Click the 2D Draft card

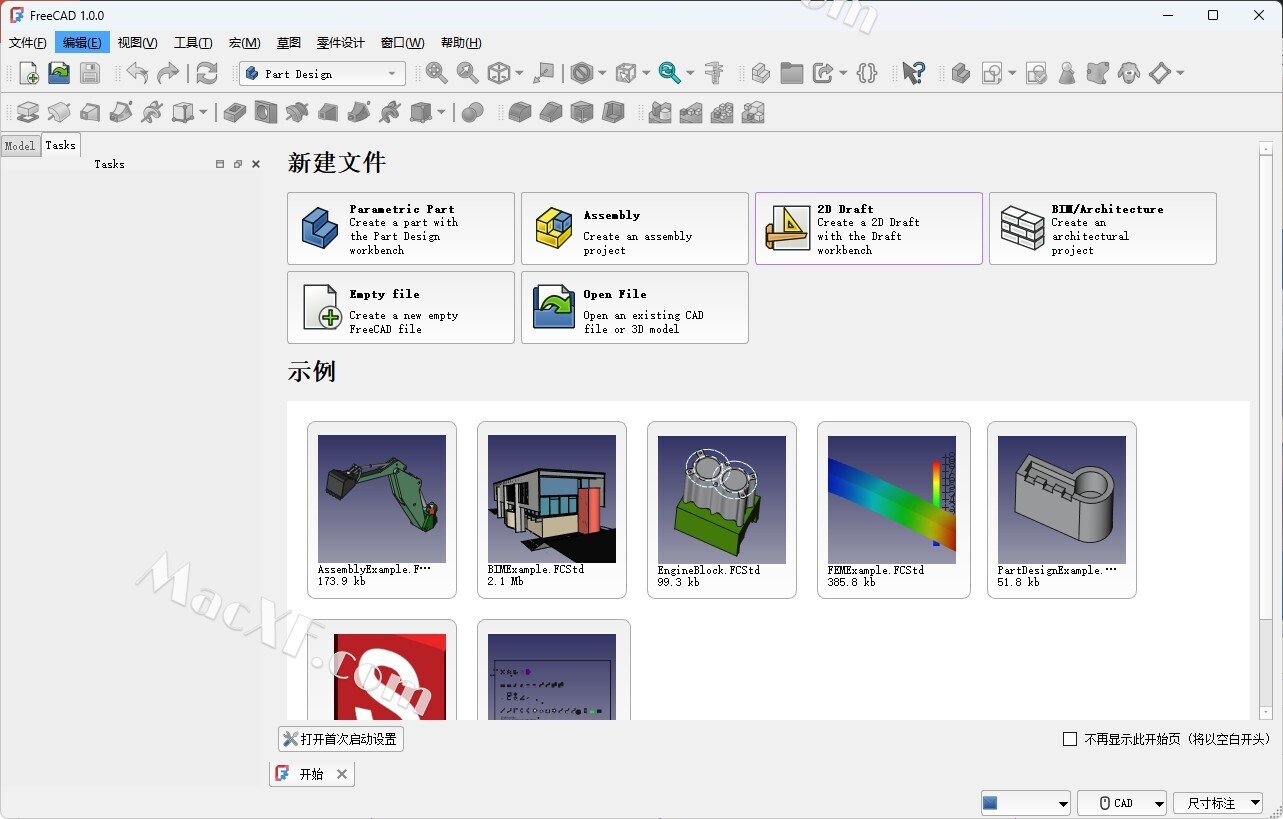point(869,229)
